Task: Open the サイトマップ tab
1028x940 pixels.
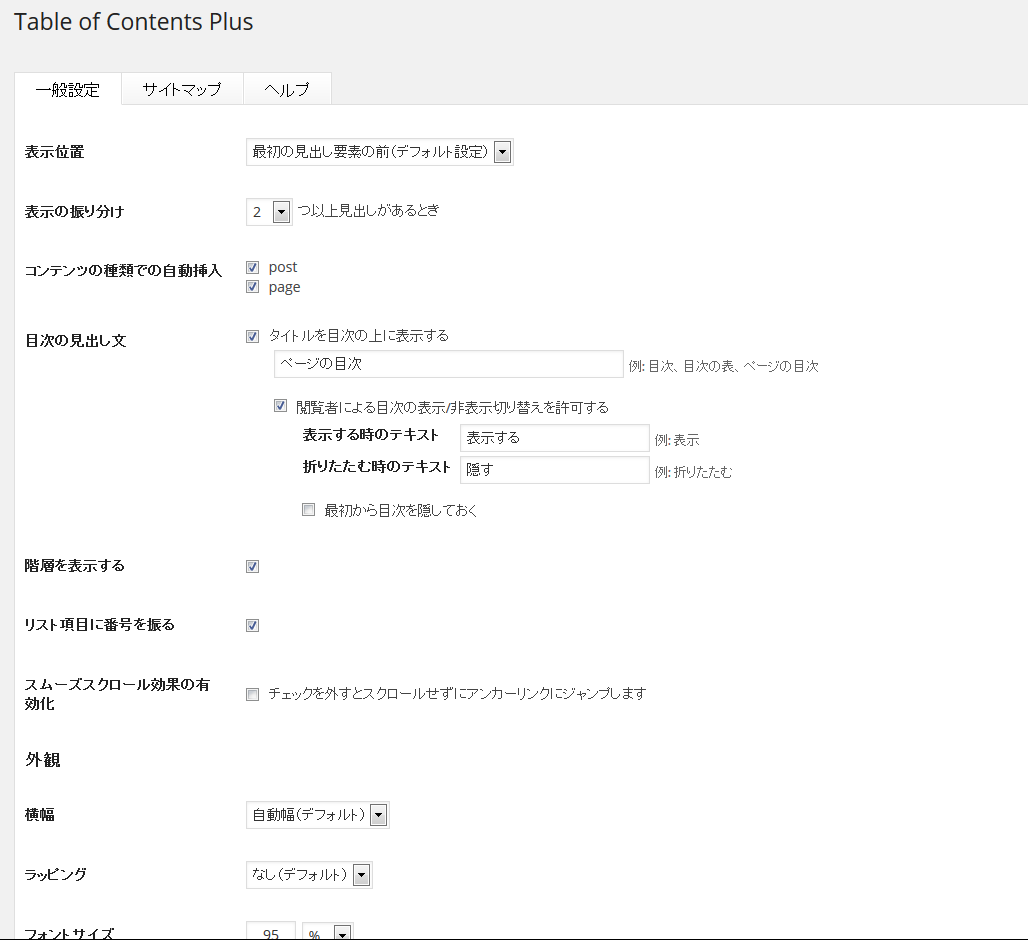Action: point(182,89)
